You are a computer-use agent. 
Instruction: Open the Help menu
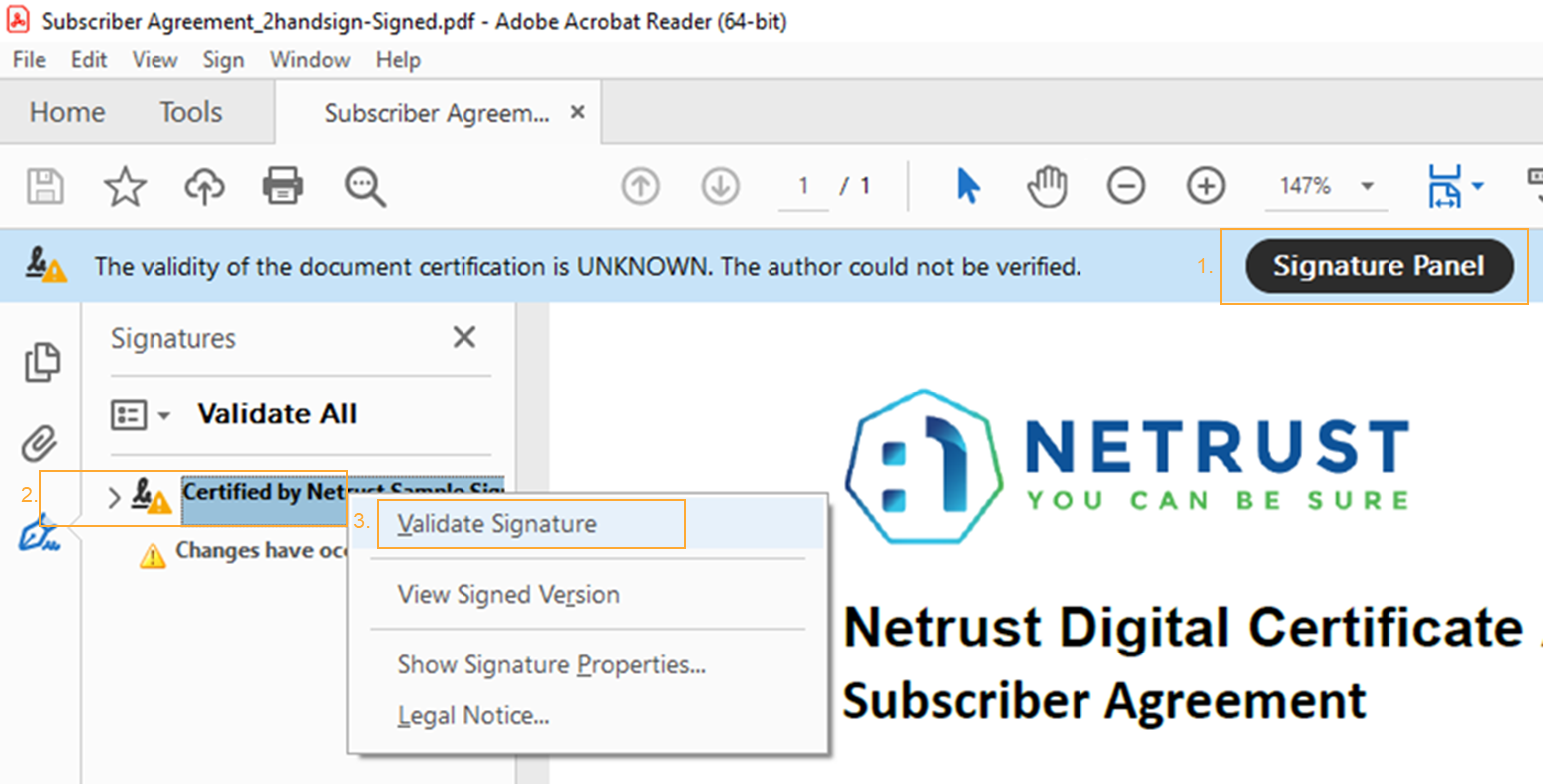(x=398, y=60)
